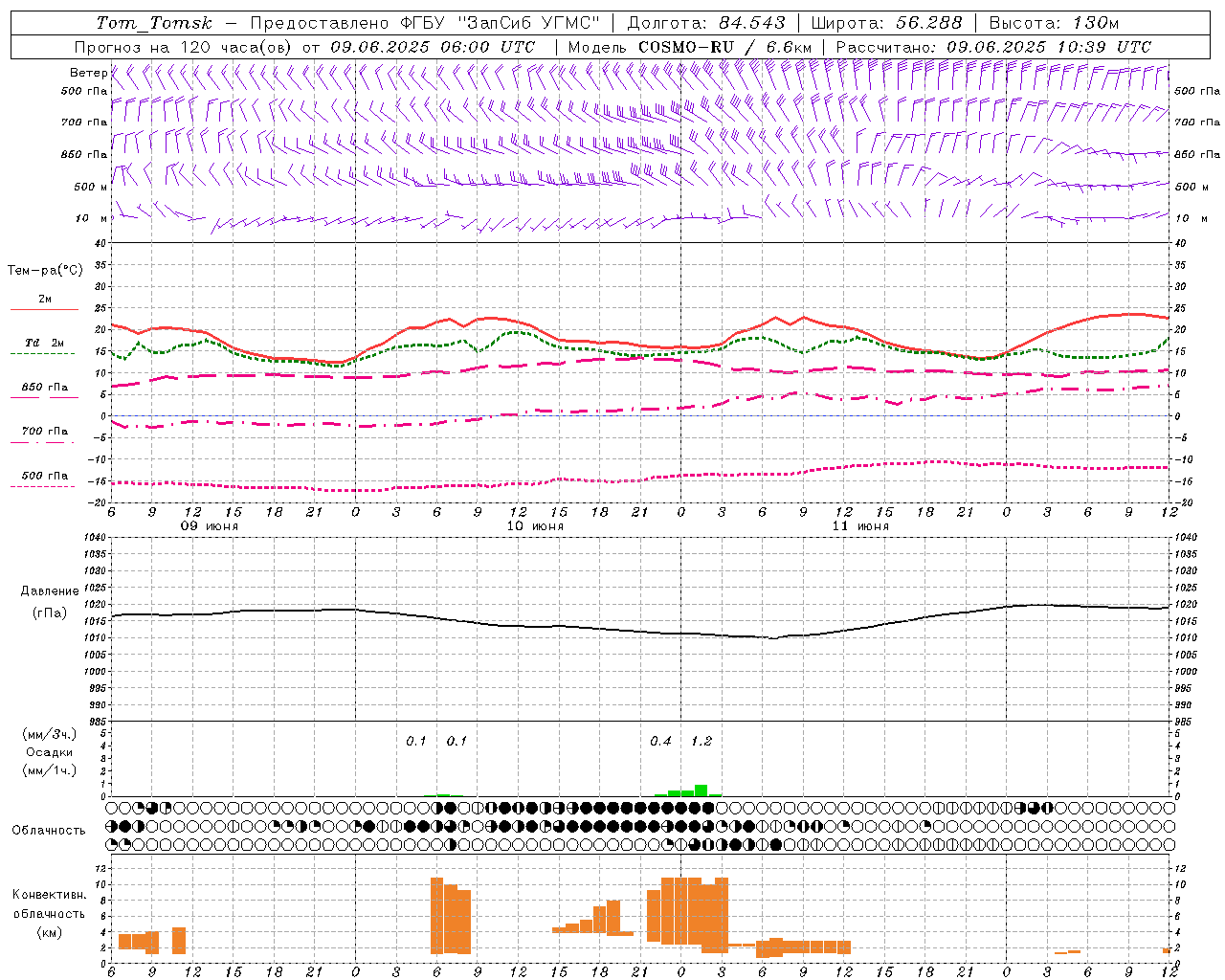
Task: Click the 'Ветер' wind panel label
Action: [88, 73]
